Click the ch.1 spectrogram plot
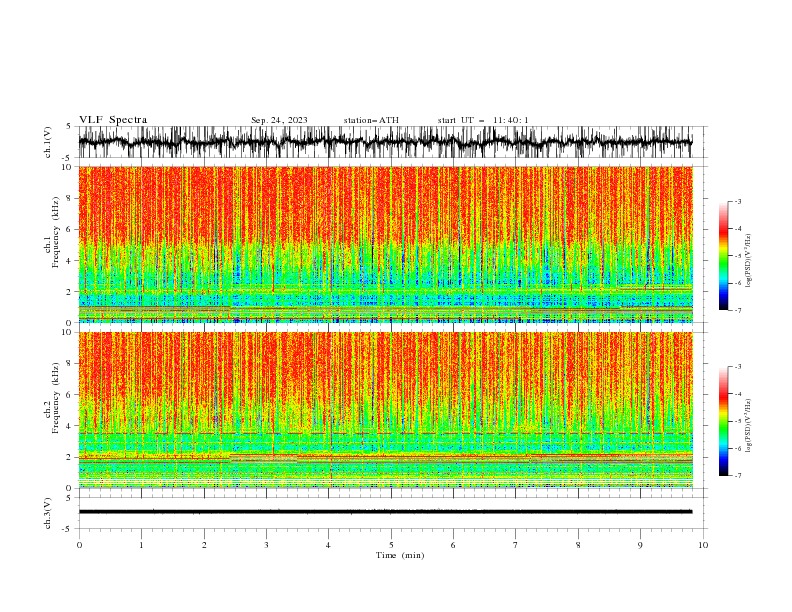 tap(385, 244)
